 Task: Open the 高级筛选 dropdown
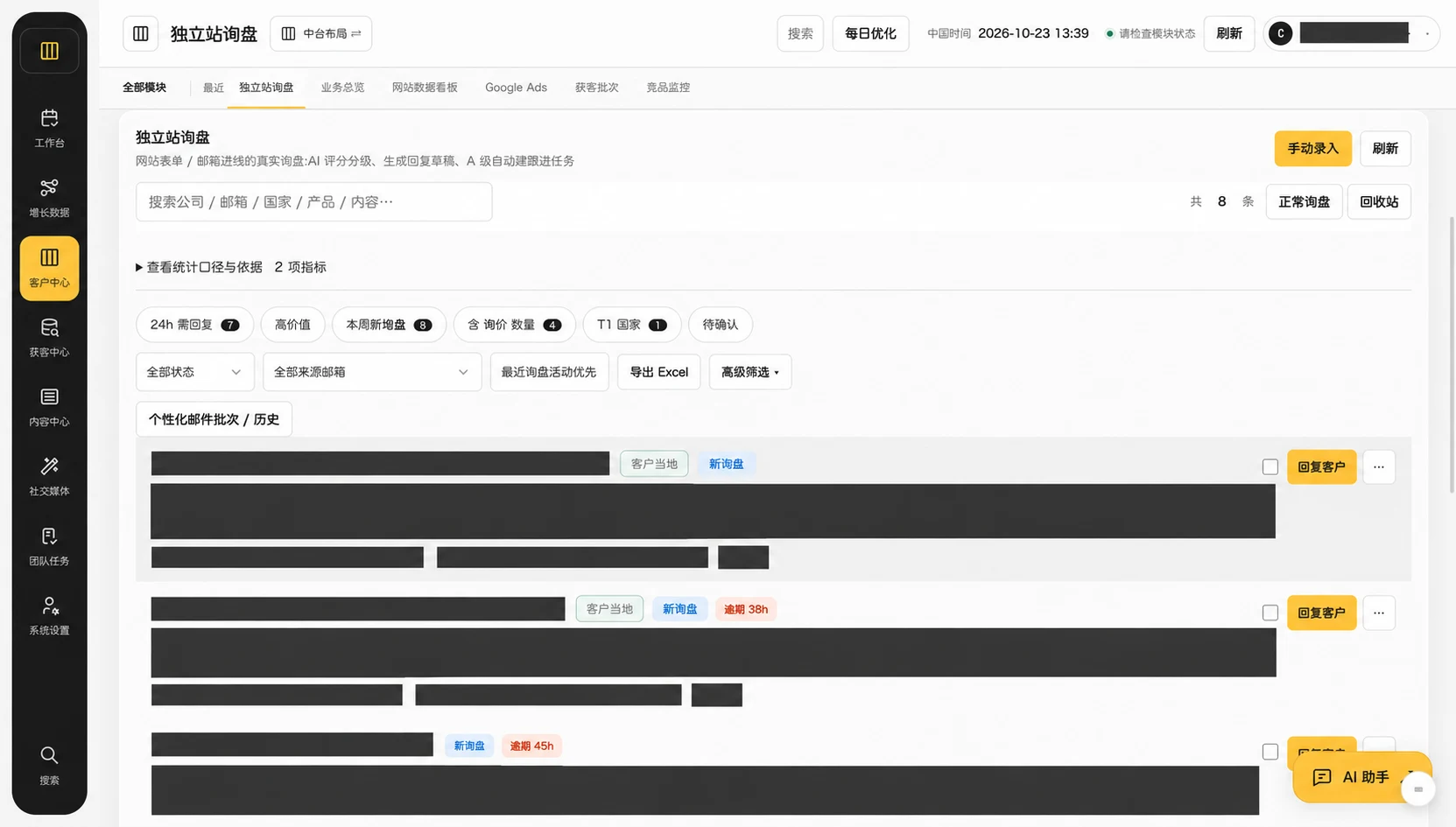pyautogui.click(x=750, y=372)
